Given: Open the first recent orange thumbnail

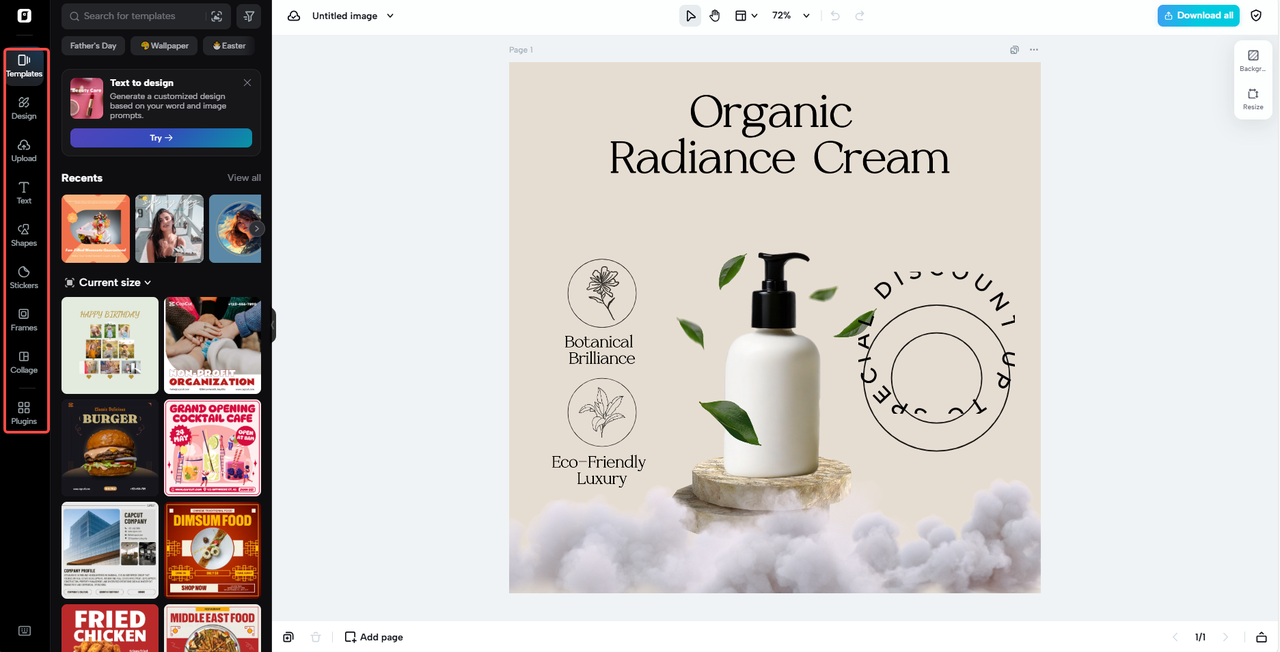Looking at the screenshot, I should pos(96,229).
